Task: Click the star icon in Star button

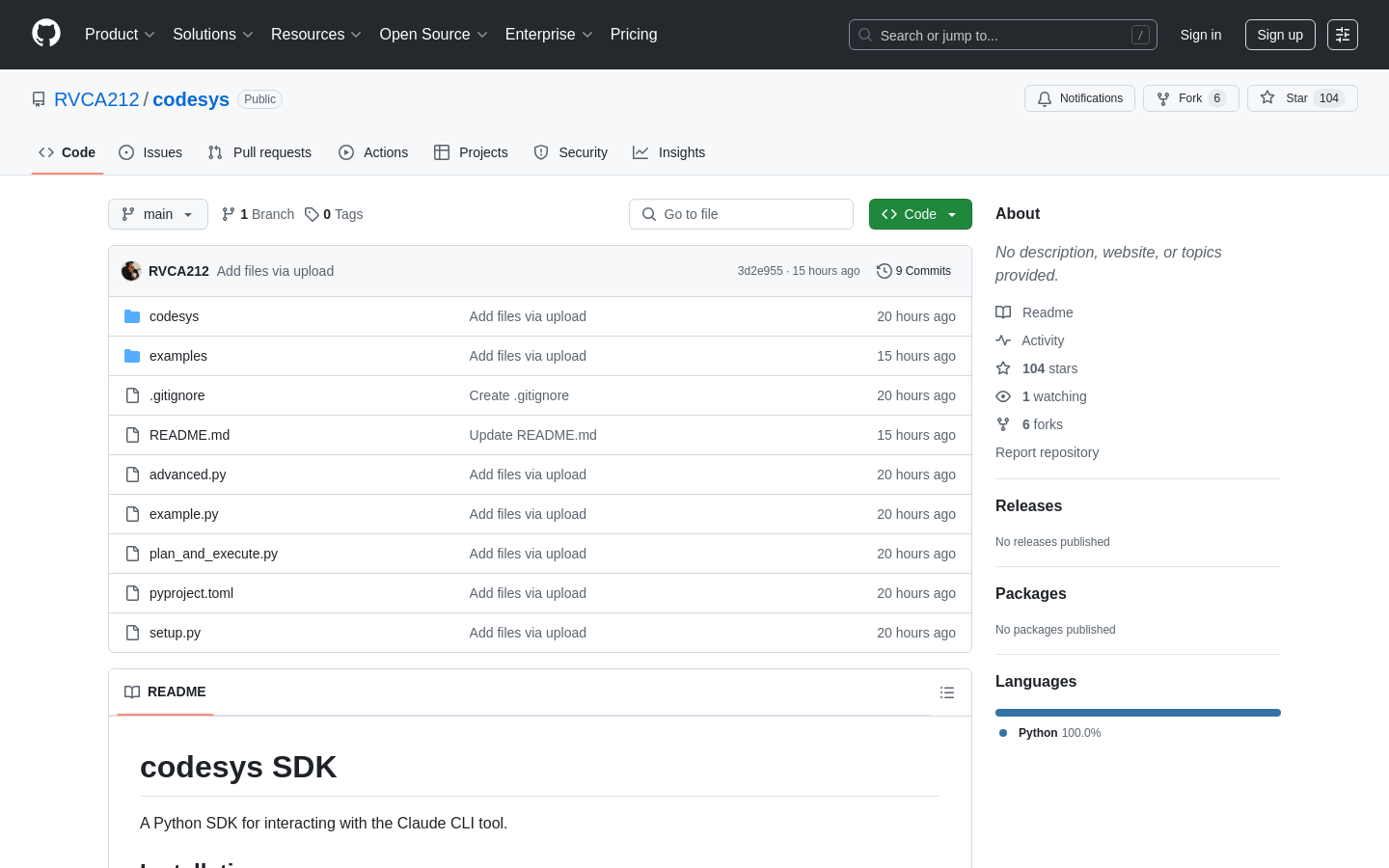Action: [x=1267, y=98]
